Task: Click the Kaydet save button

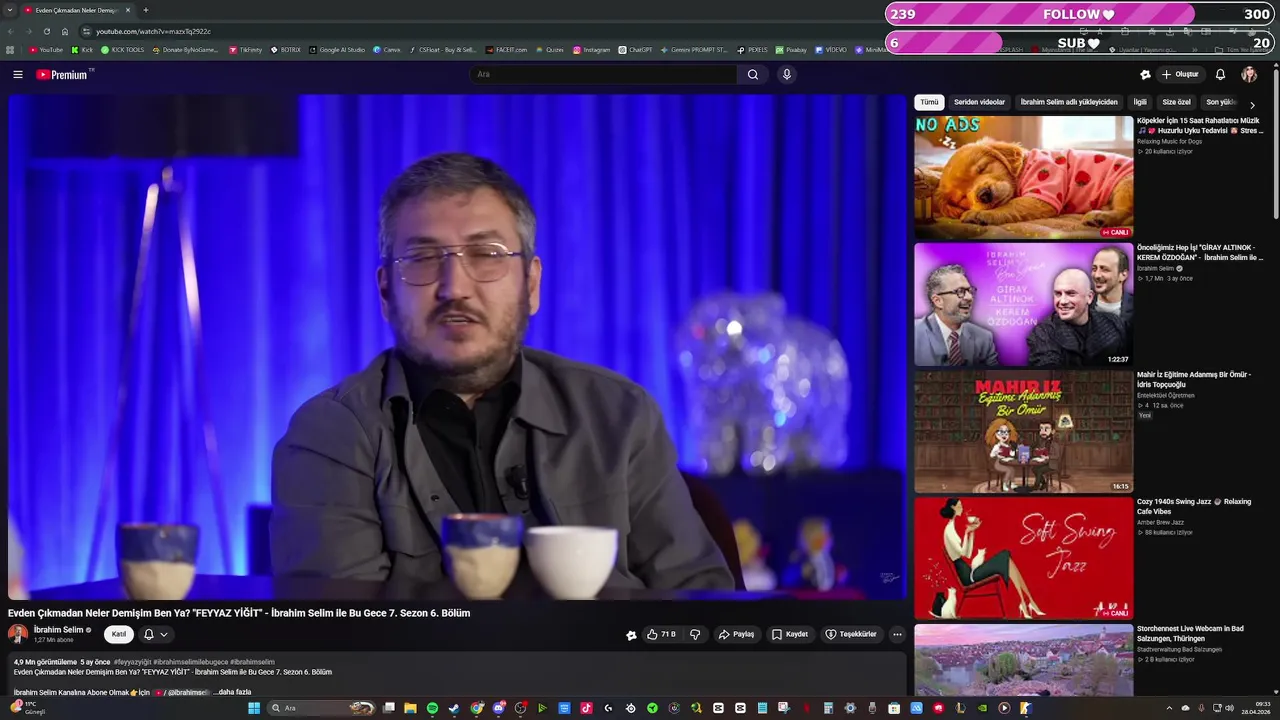Action: pos(790,634)
